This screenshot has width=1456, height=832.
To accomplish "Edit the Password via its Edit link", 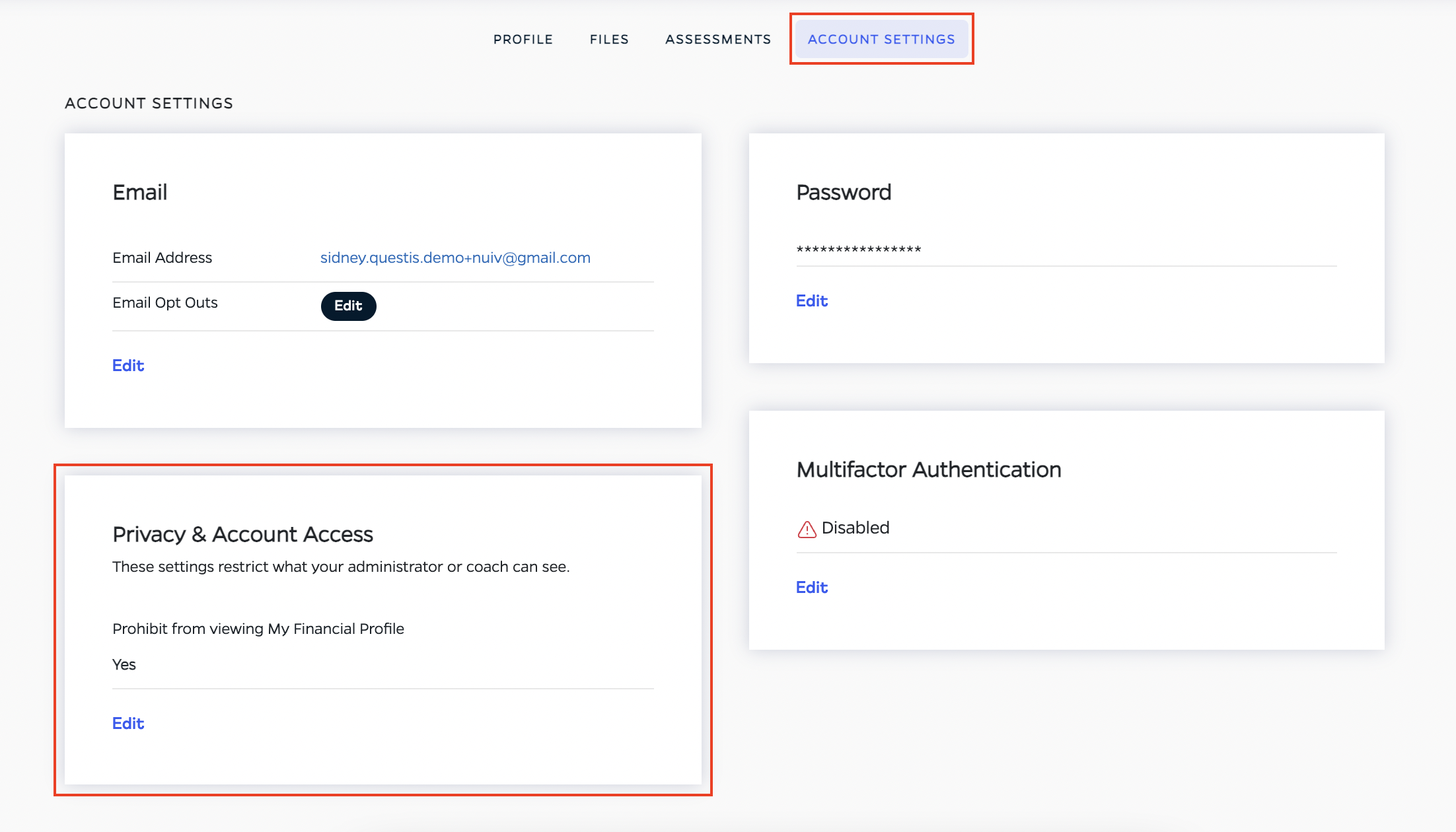I will point(811,301).
